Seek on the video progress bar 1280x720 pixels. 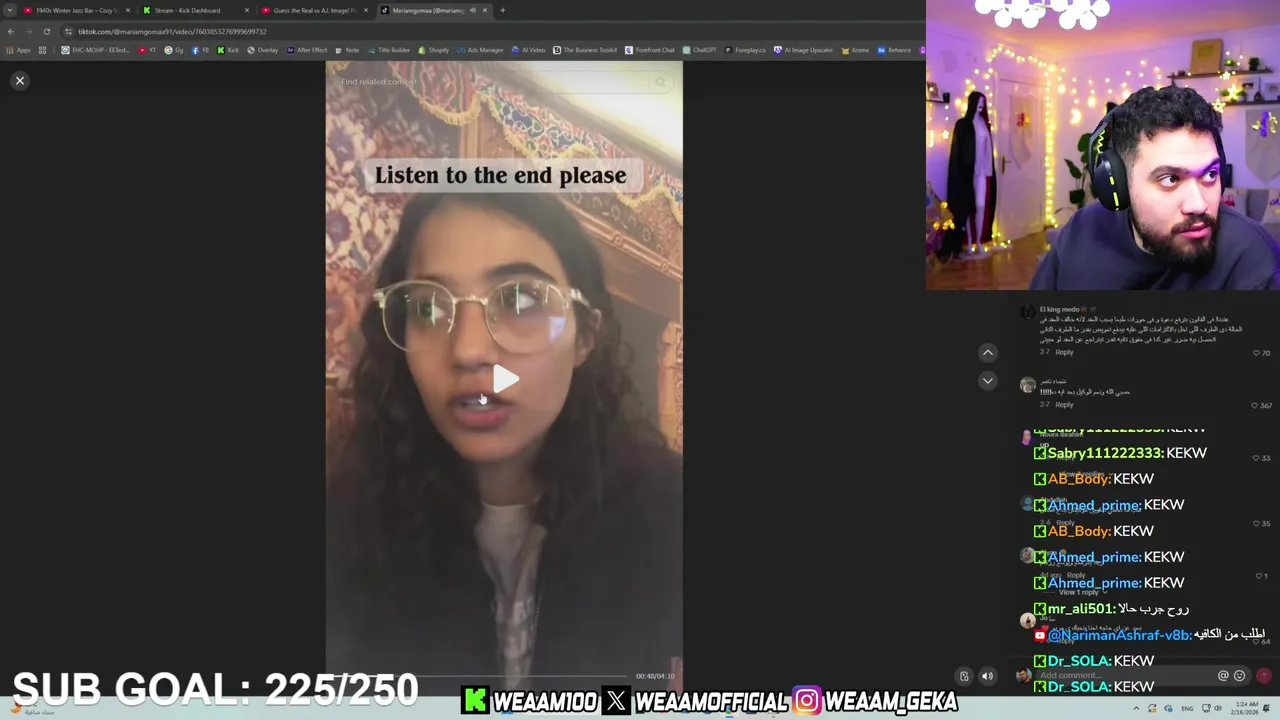pos(480,676)
